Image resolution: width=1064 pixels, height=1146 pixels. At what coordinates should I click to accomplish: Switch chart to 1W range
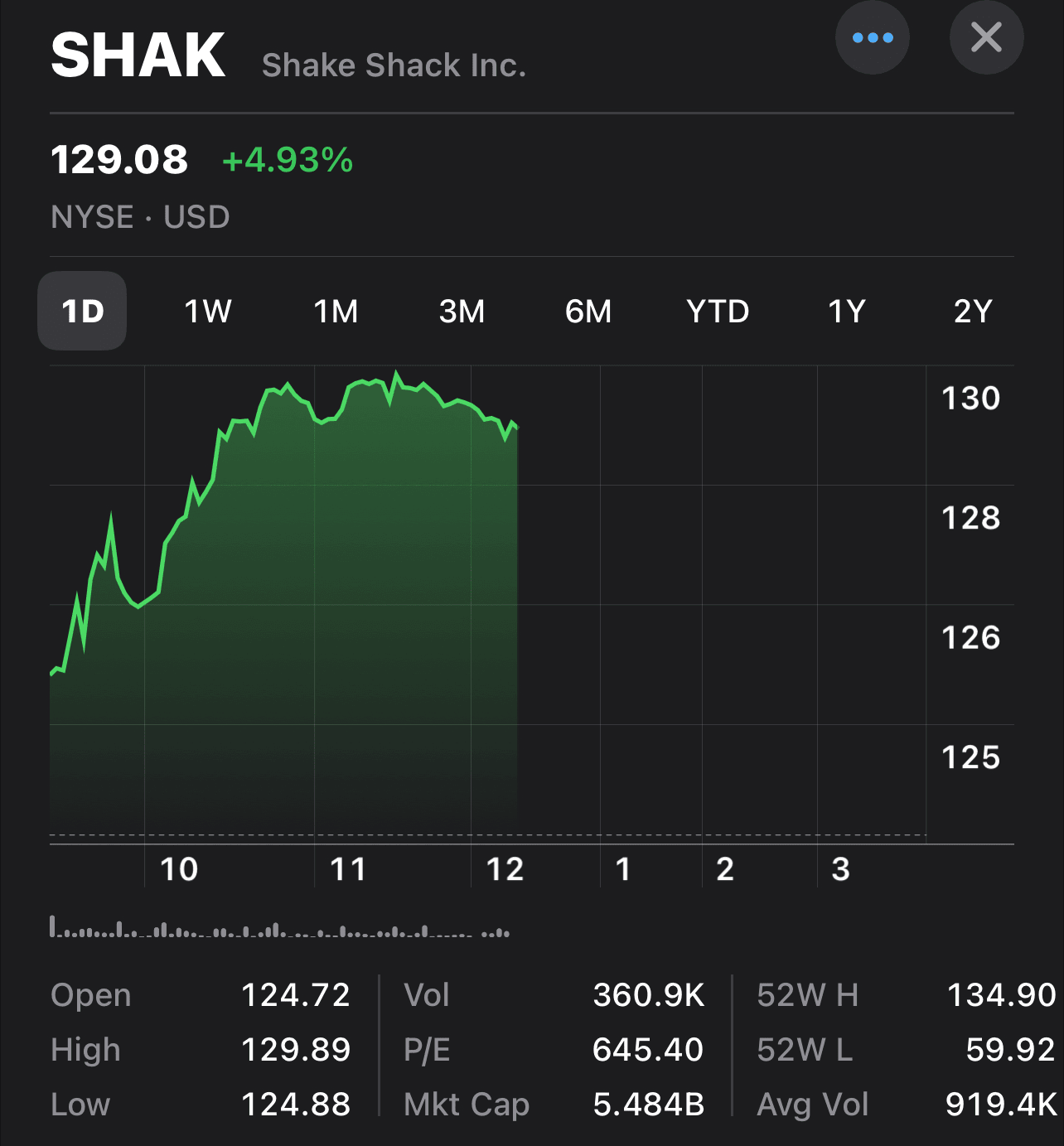coord(208,312)
